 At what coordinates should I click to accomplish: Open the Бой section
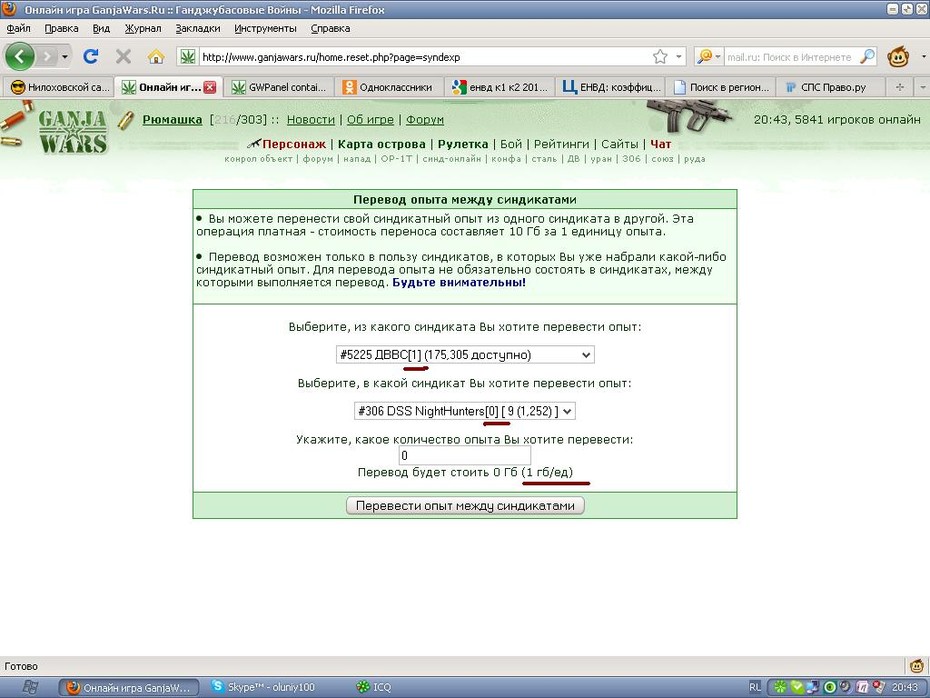click(x=511, y=144)
